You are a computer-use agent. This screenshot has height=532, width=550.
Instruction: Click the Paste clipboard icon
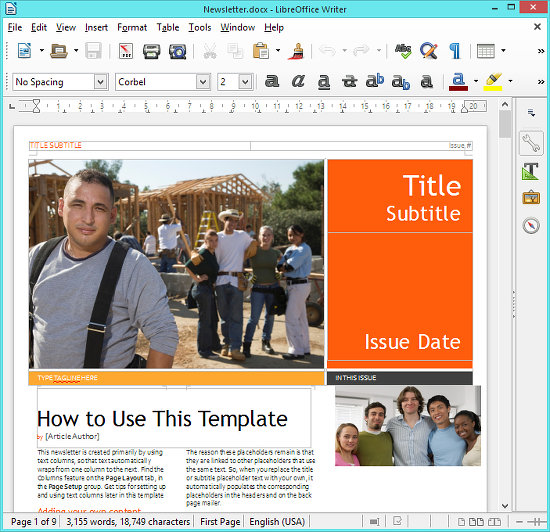pos(261,51)
